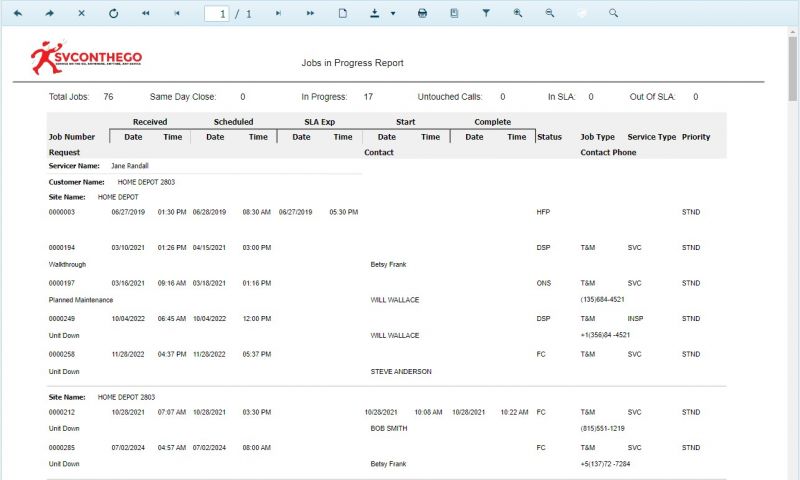800x480 pixels.
Task: Select job number 0000212
Action: point(62,412)
